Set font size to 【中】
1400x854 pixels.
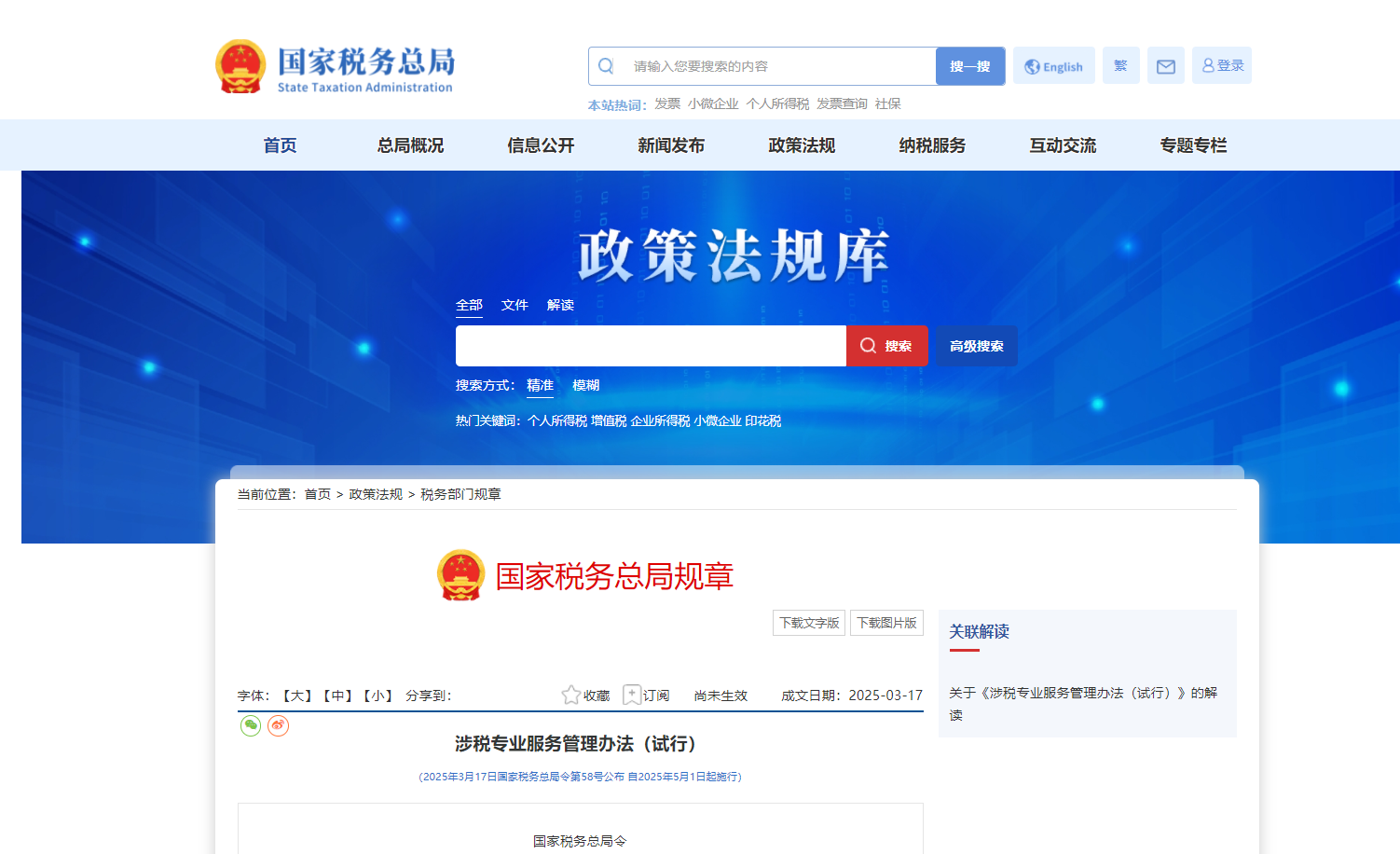pyautogui.click(x=337, y=696)
